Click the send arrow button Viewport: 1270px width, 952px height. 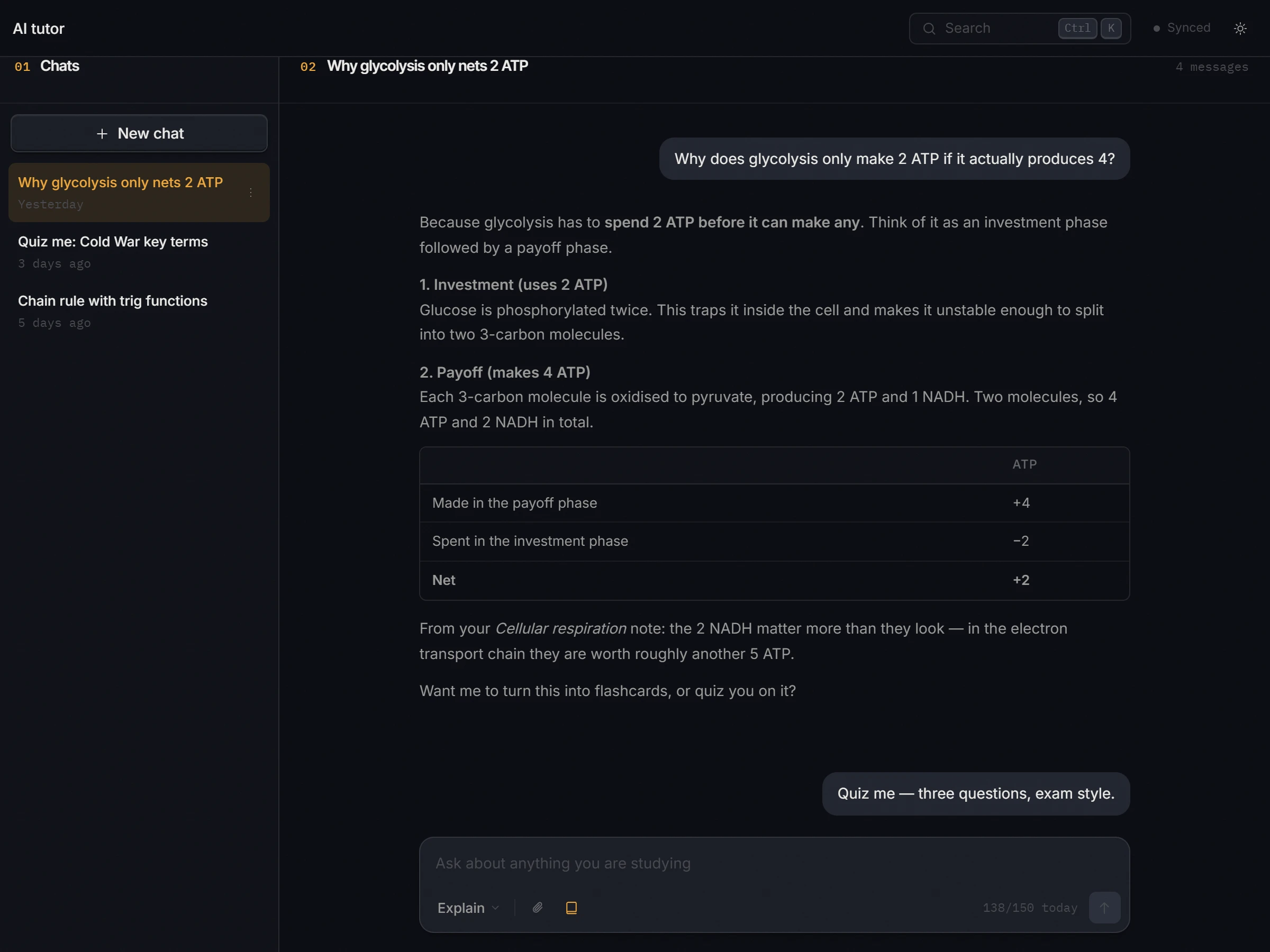pos(1105,907)
